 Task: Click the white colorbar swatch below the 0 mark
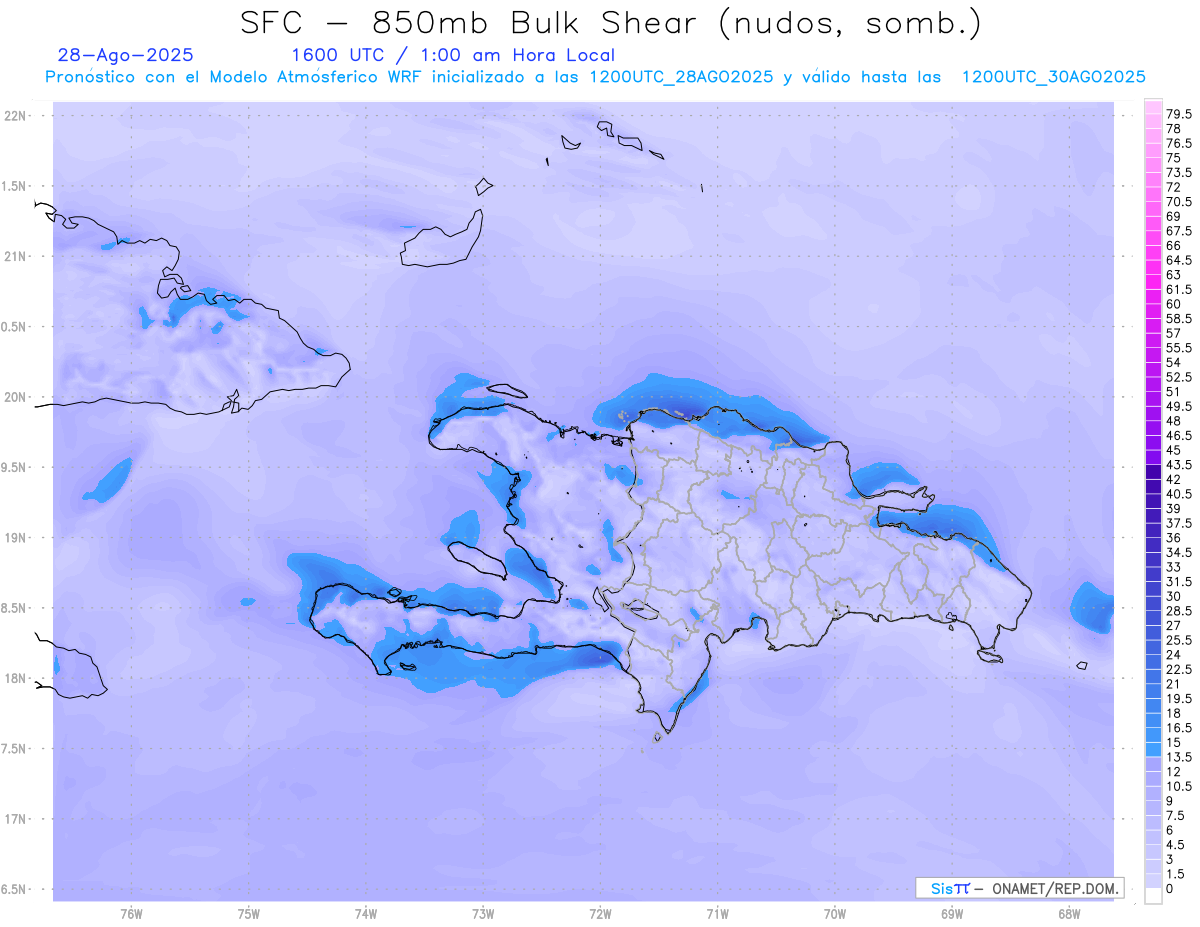tap(1153, 896)
